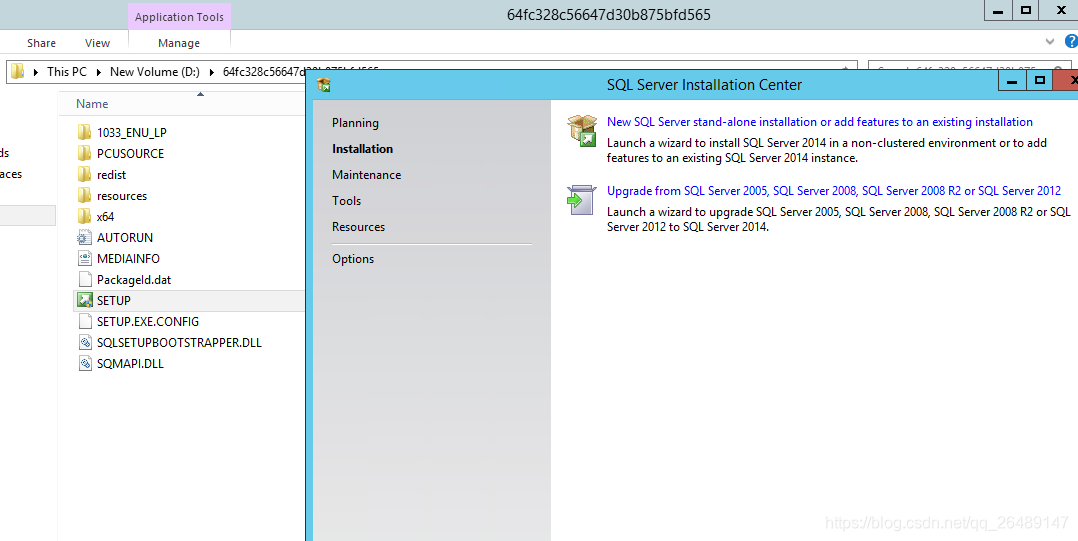Open Explorer help question mark icon
Image resolution: width=1078 pixels, height=541 pixels.
(1071, 42)
